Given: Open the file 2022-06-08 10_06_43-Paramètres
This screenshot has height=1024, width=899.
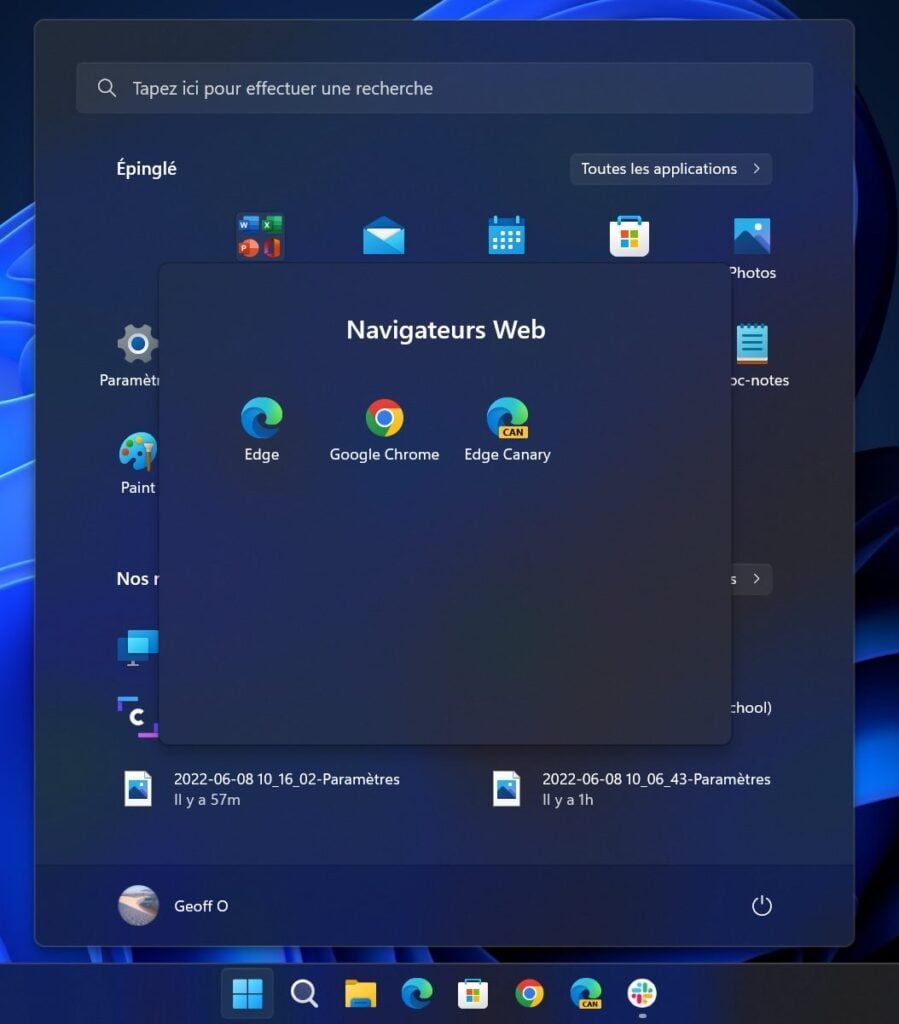Looking at the screenshot, I should [632, 789].
